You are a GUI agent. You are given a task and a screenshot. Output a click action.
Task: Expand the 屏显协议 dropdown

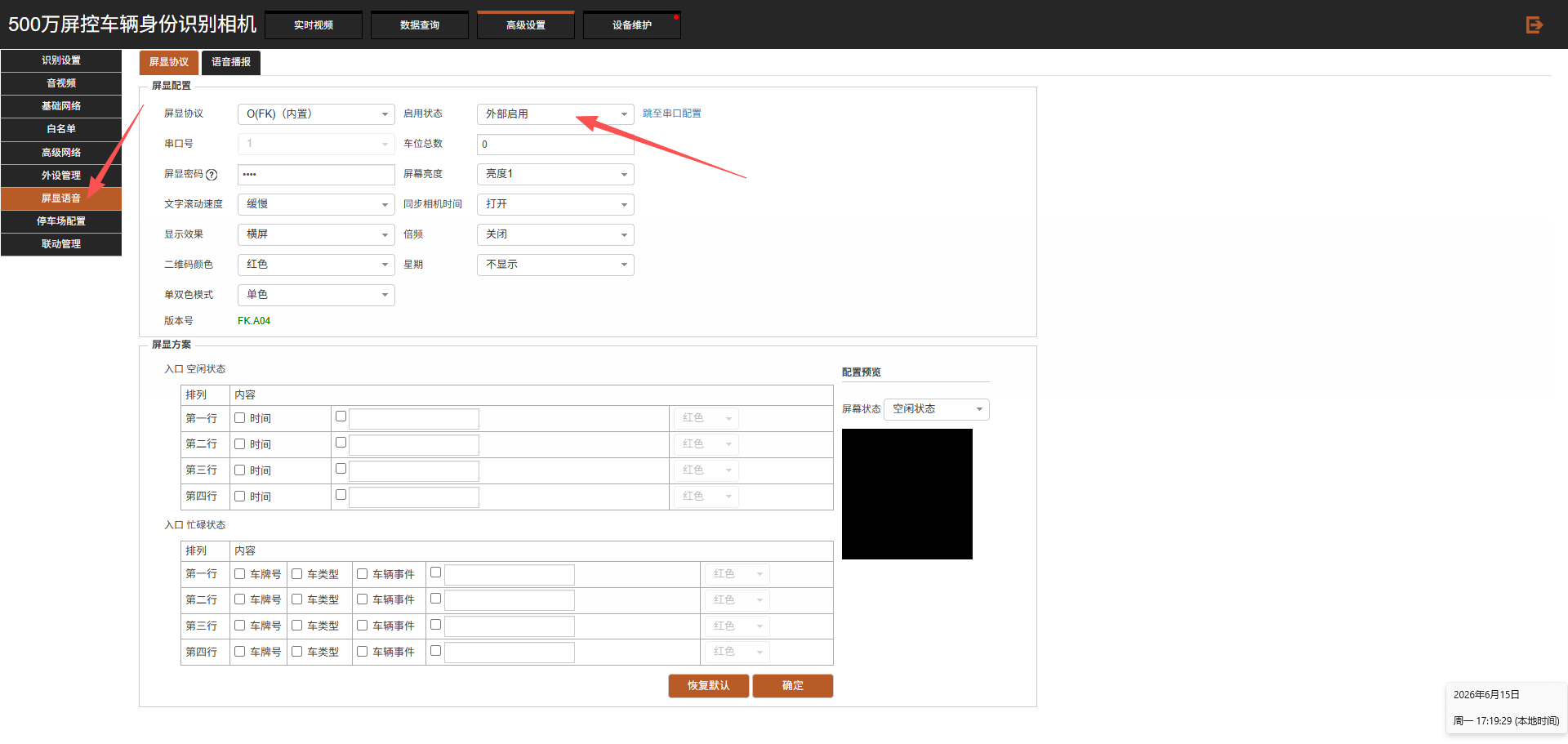point(316,114)
